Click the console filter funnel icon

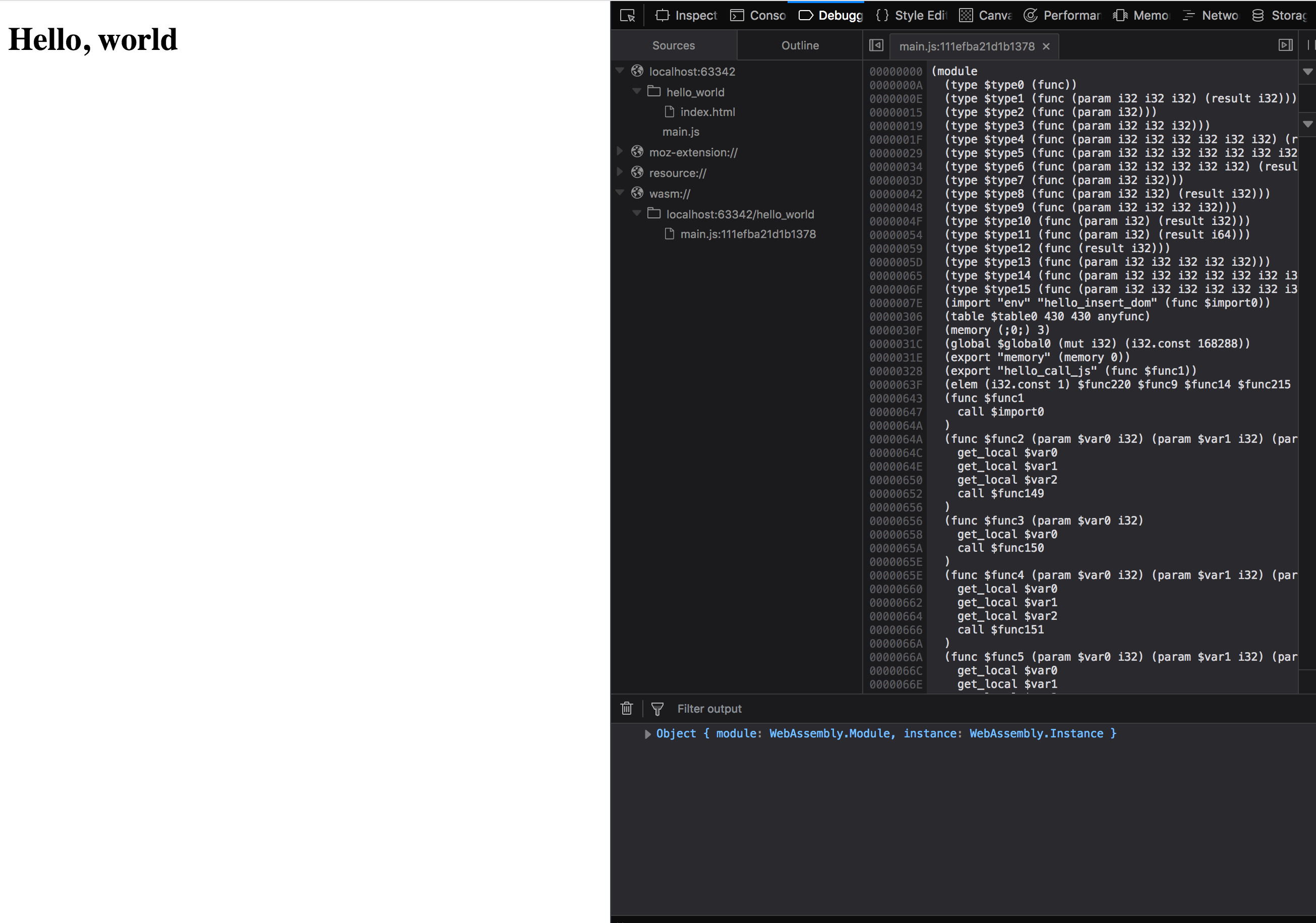[x=657, y=709]
